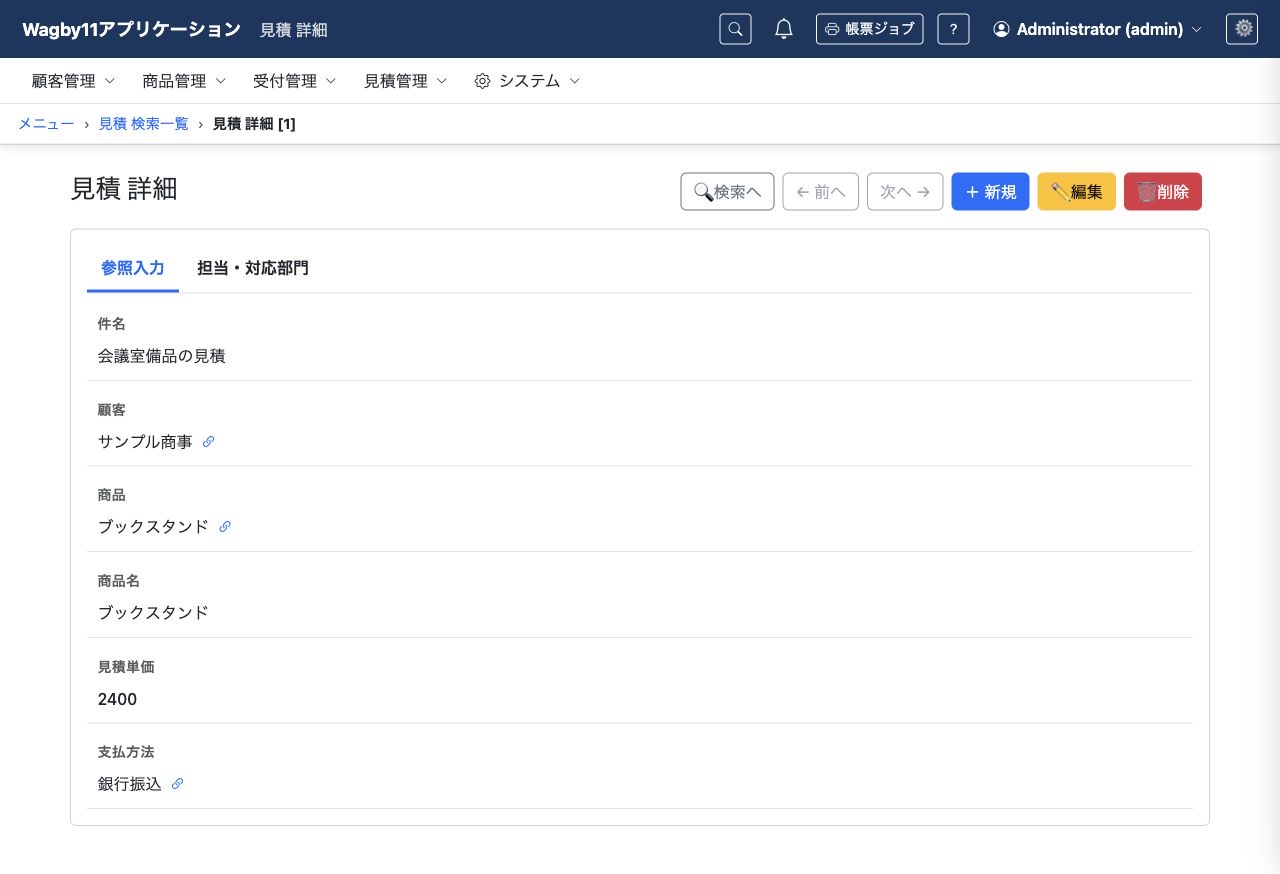Open the settings gear in top-right corner
Screen dimensions: 1280x874
click(x=1242, y=28)
